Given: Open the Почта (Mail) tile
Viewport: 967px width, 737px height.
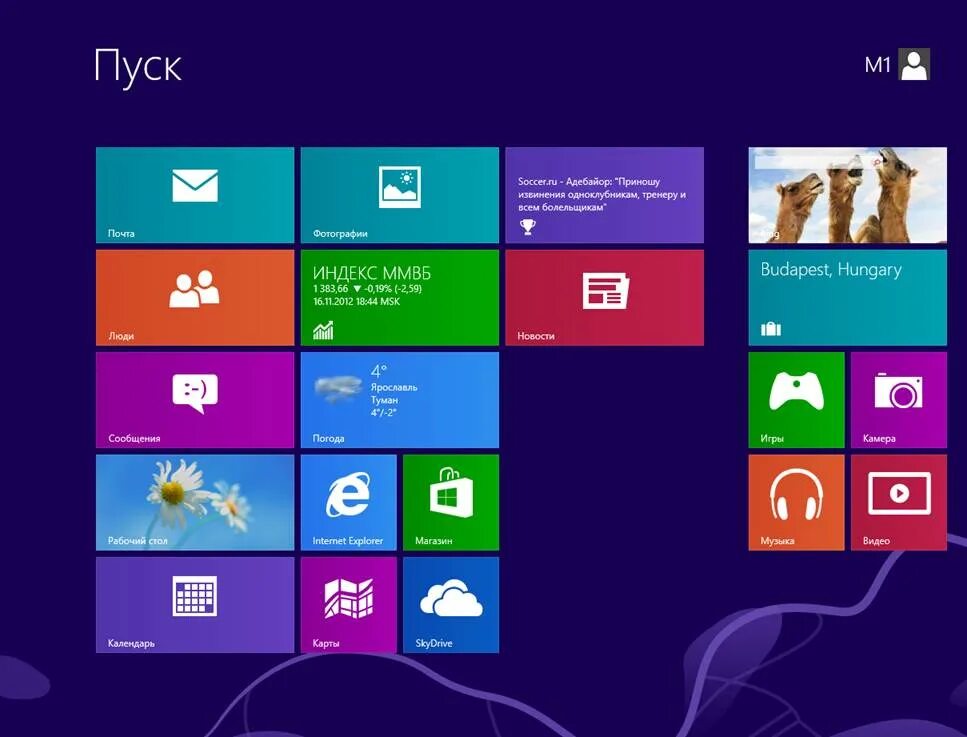Looking at the screenshot, I should [194, 195].
